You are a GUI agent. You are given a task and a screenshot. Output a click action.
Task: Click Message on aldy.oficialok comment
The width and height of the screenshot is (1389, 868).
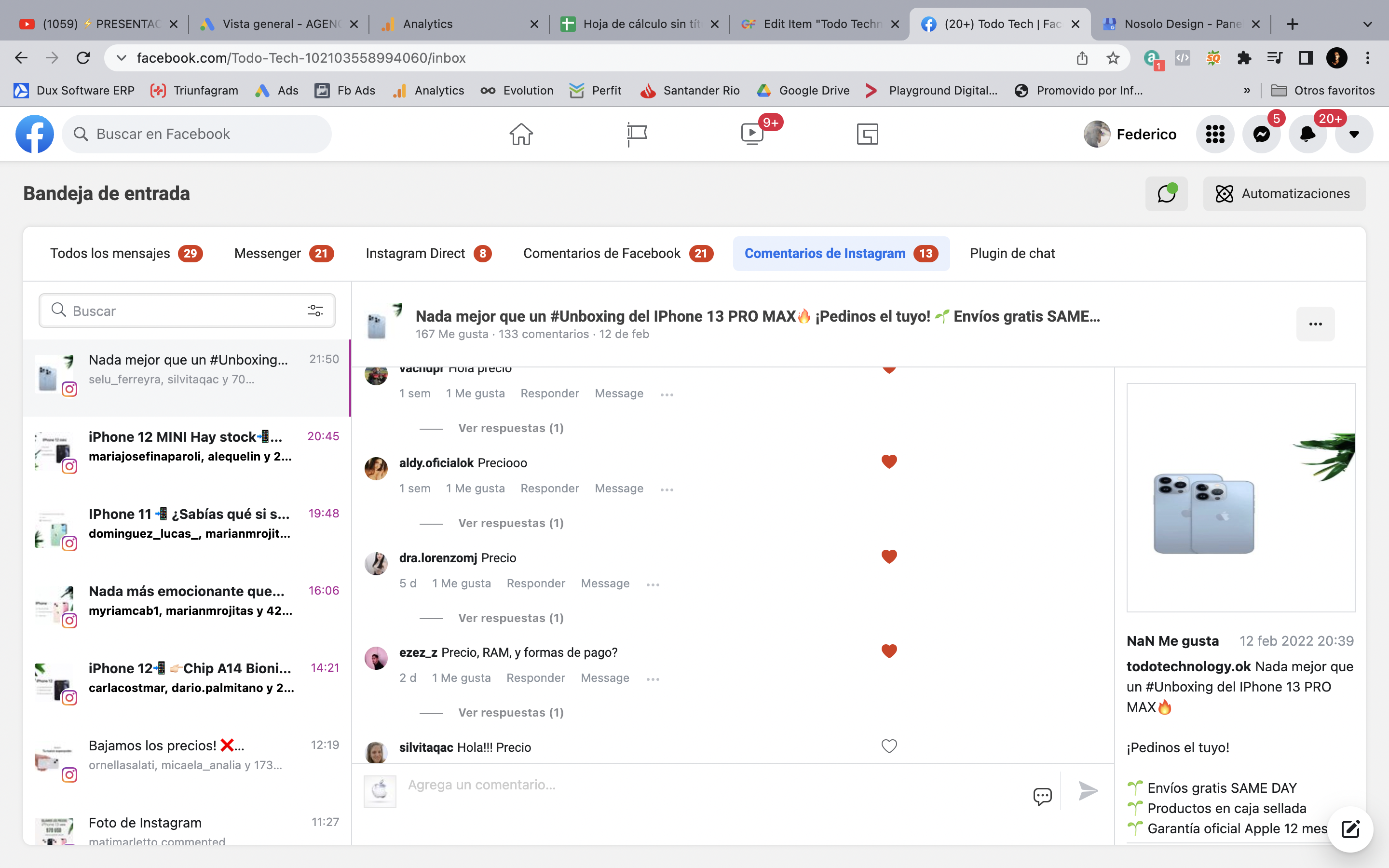[x=619, y=488]
